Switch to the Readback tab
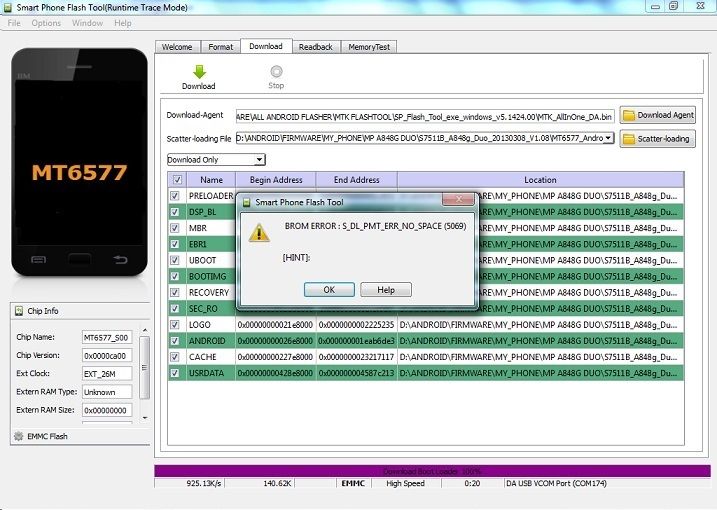The width and height of the screenshot is (717, 510). click(316, 47)
